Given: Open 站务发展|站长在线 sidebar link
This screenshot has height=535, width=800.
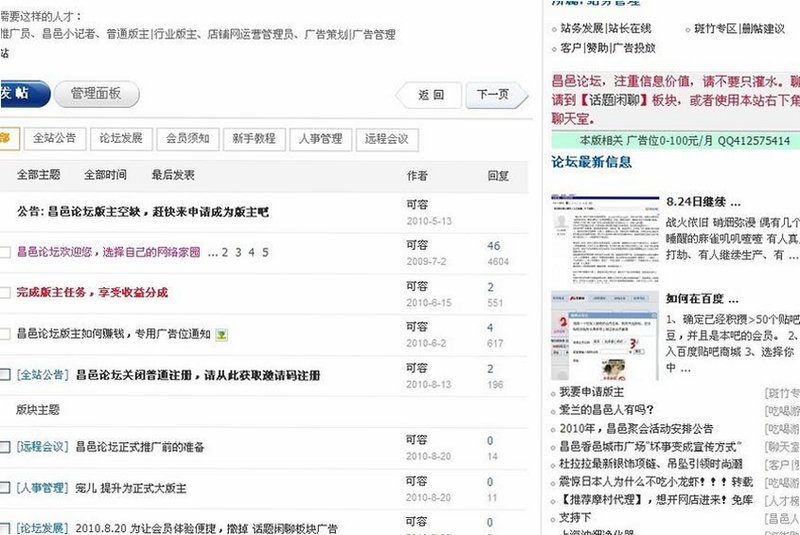Looking at the screenshot, I should coord(606,29).
